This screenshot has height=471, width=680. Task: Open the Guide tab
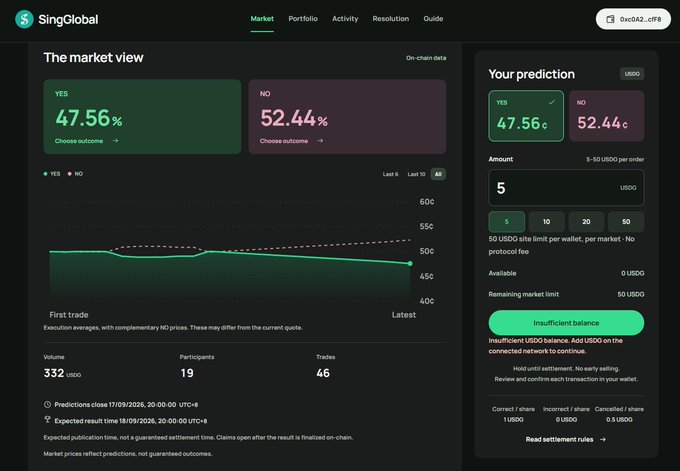tap(433, 19)
